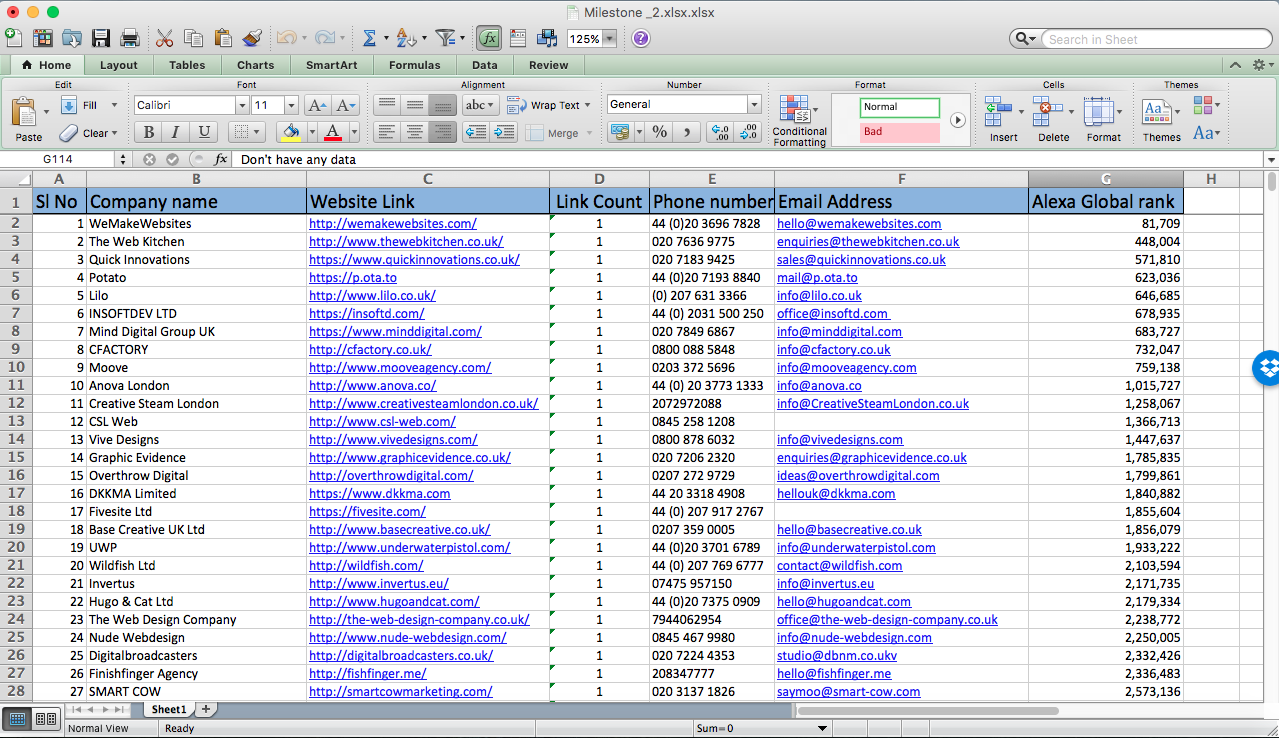The width and height of the screenshot is (1279, 738).
Task: Insert AutoSum with the sigma icon
Action: coord(369,38)
